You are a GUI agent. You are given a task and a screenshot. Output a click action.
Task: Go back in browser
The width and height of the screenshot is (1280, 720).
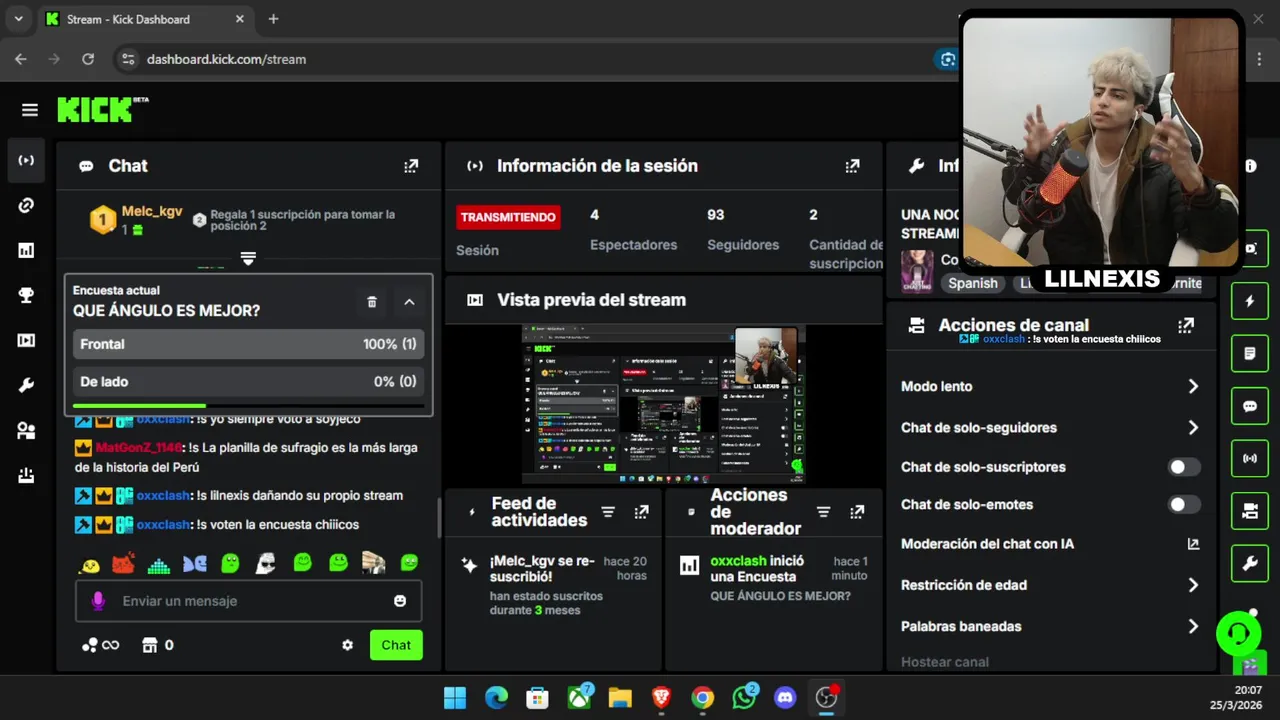pyautogui.click(x=21, y=59)
